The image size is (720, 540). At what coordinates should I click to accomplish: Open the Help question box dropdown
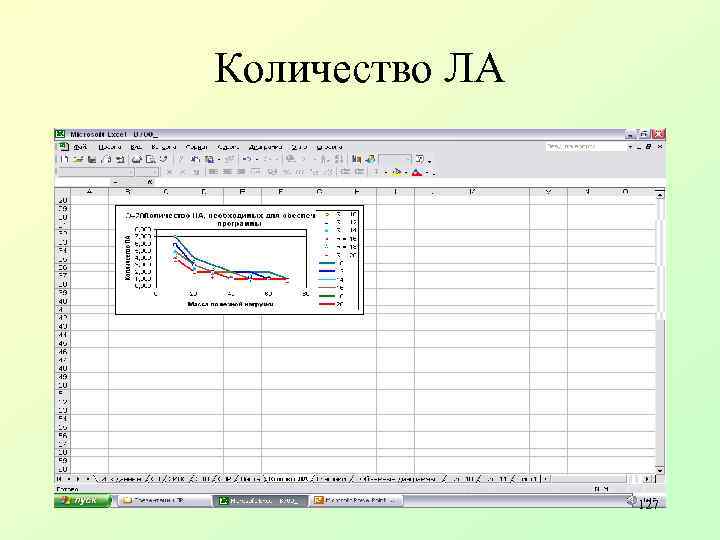630,146
